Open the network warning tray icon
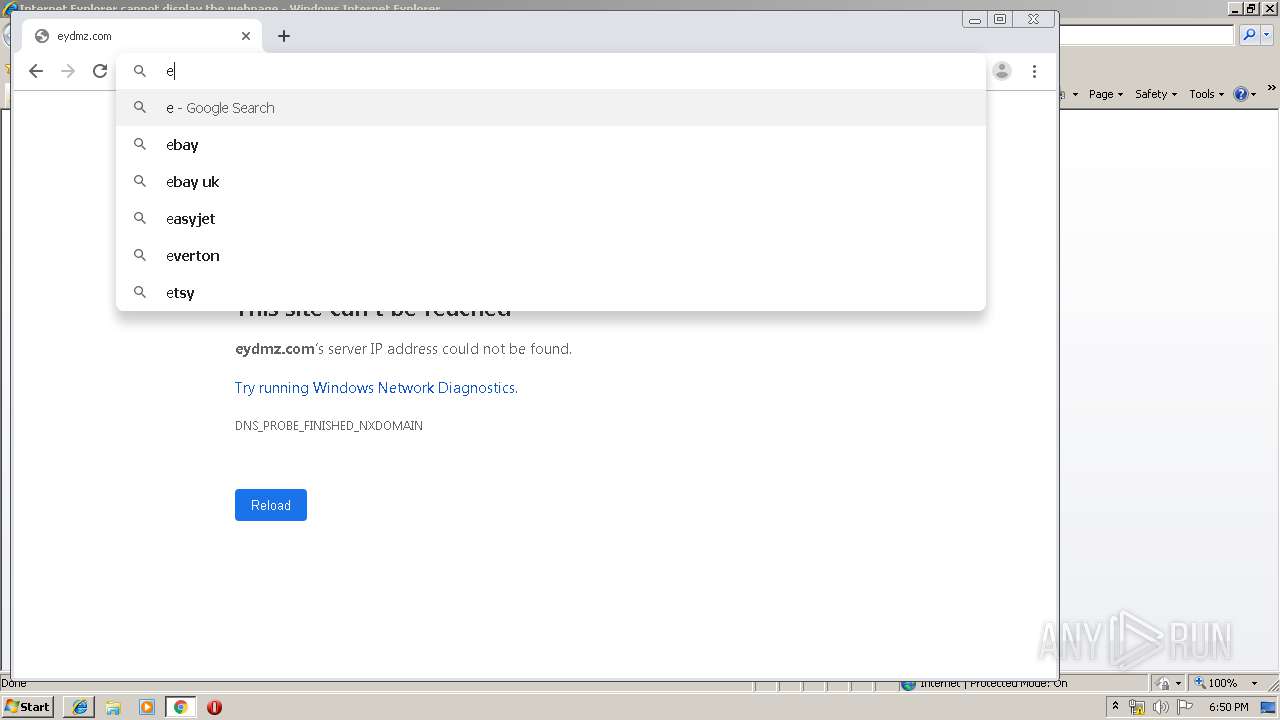Screen dimensions: 1280x720 tap(1137, 707)
